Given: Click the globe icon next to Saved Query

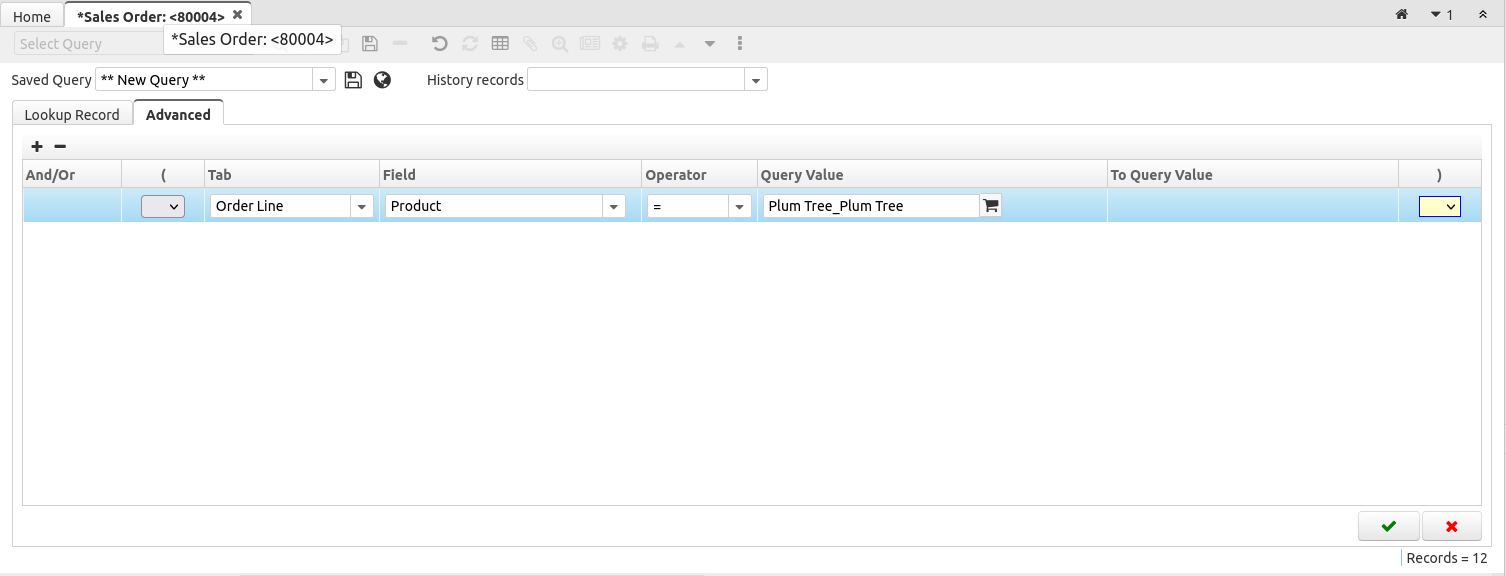Looking at the screenshot, I should (x=382, y=80).
